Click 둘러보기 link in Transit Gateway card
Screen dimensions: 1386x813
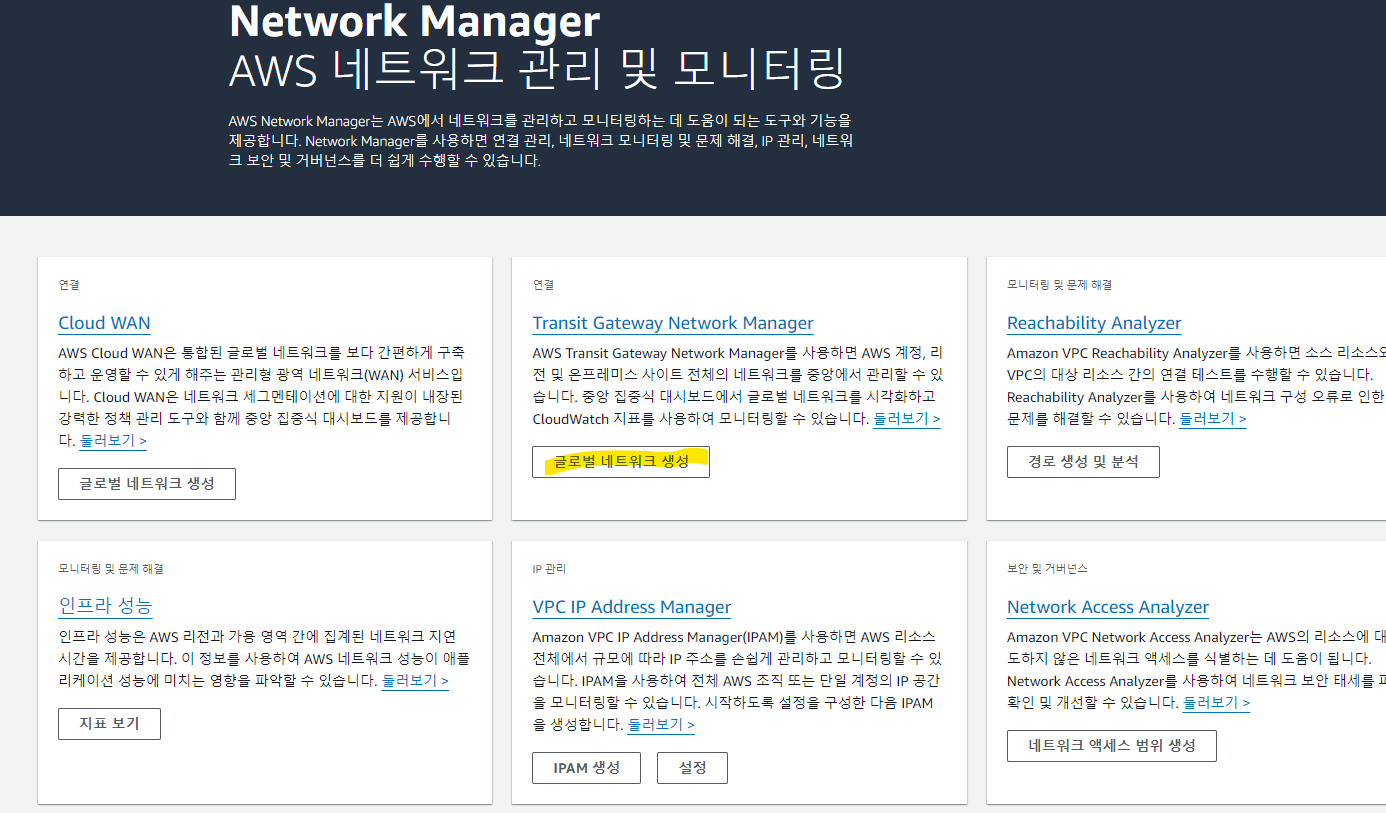906,418
